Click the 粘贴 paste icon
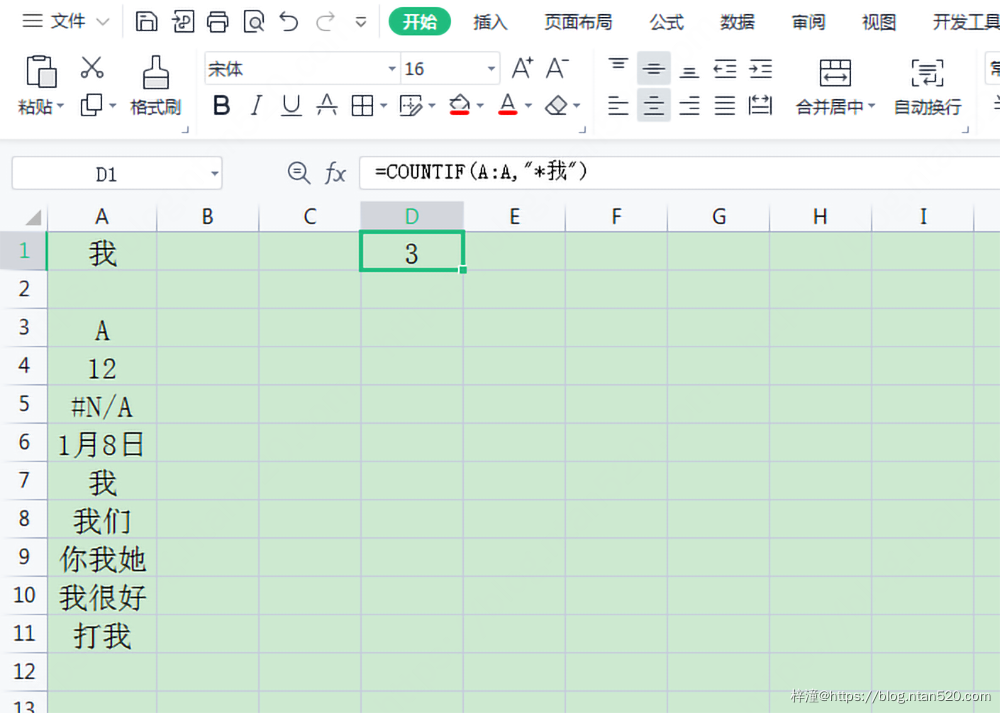1000x713 pixels. click(x=41, y=71)
